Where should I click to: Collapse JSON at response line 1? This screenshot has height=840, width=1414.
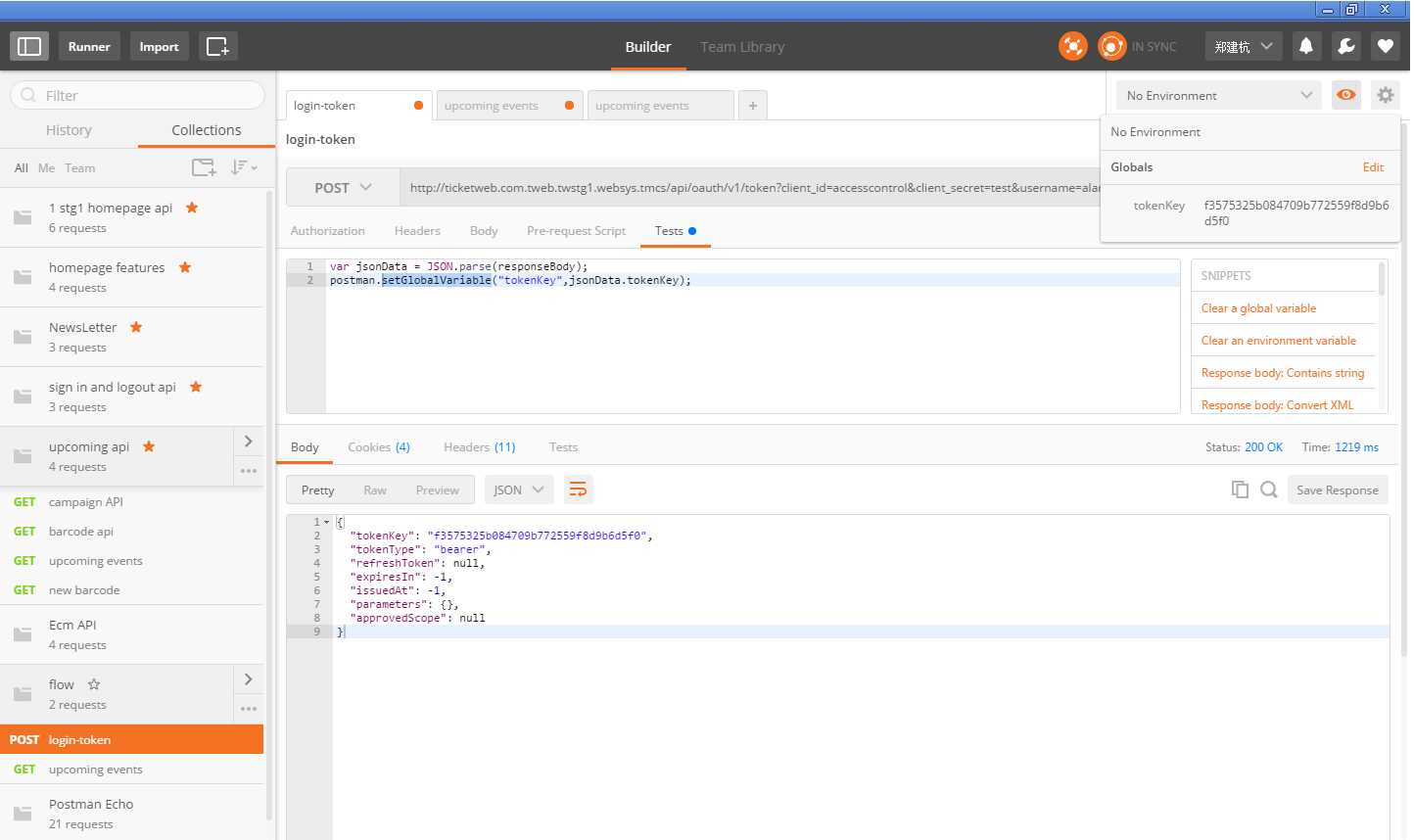tap(326, 522)
